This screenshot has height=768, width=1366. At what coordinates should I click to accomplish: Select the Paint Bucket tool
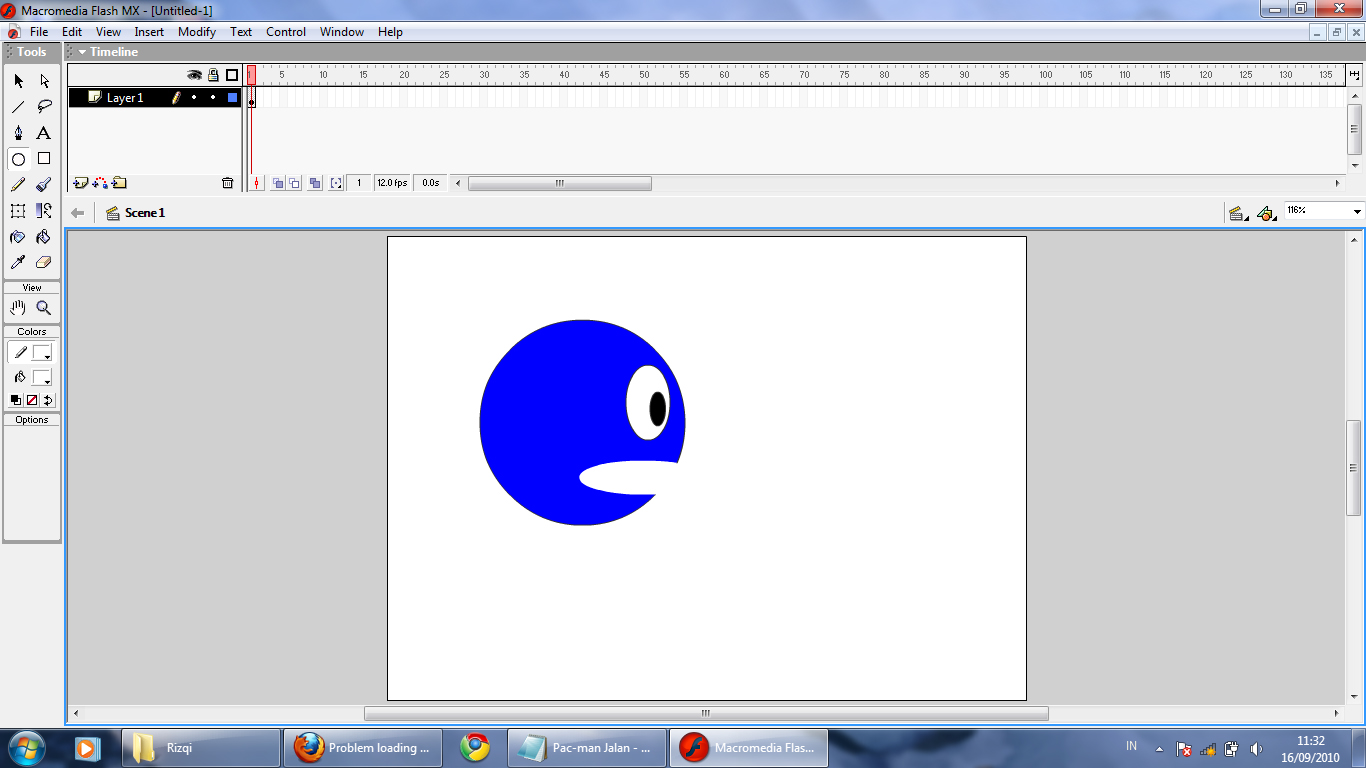coord(44,237)
